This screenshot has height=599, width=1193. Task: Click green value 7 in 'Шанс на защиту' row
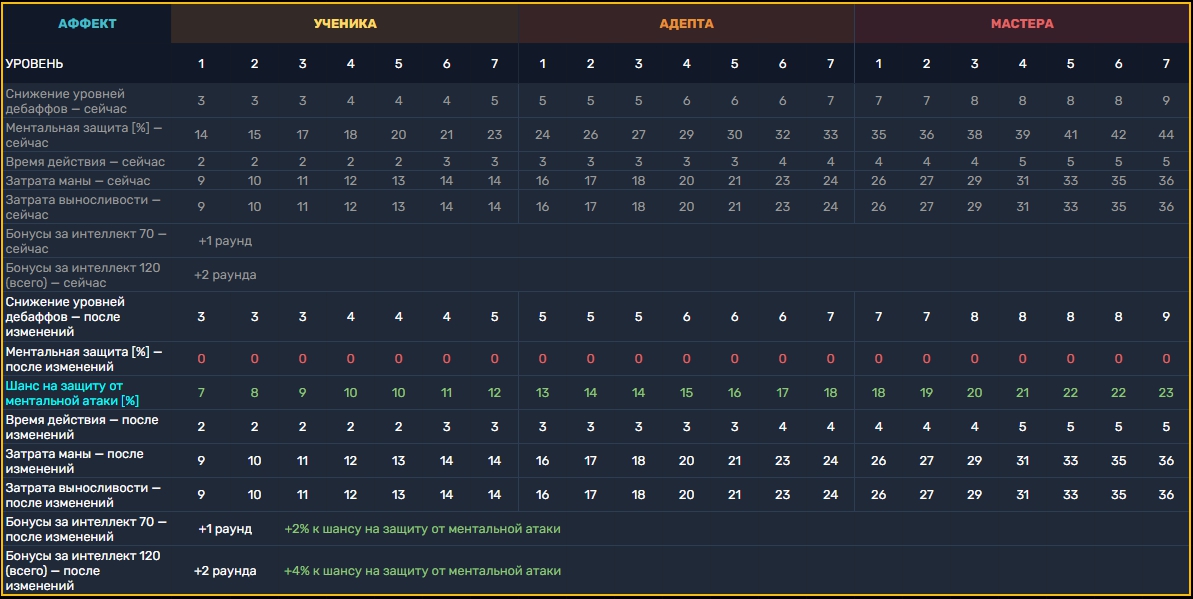(201, 393)
